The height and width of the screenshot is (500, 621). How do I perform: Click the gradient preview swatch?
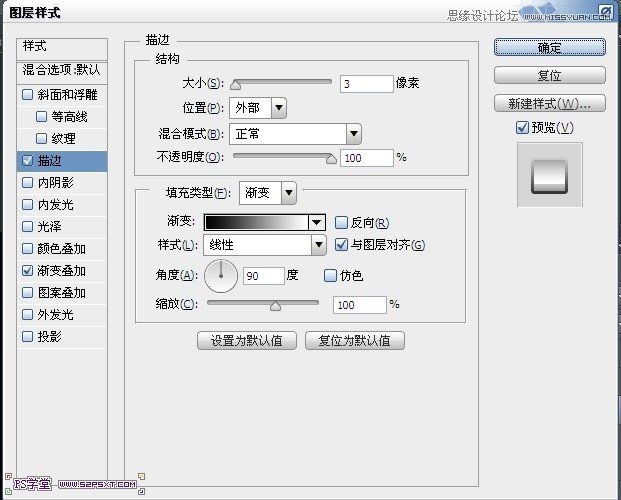pos(257,223)
